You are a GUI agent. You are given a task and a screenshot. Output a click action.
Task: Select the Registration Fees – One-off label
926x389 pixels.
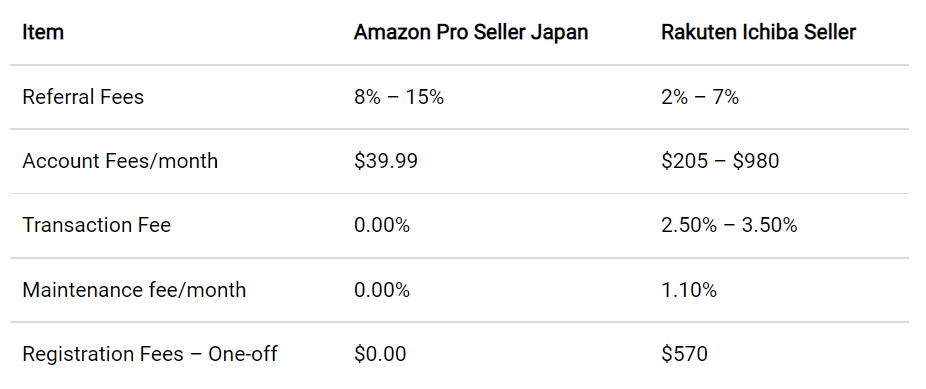(x=150, y=354)
